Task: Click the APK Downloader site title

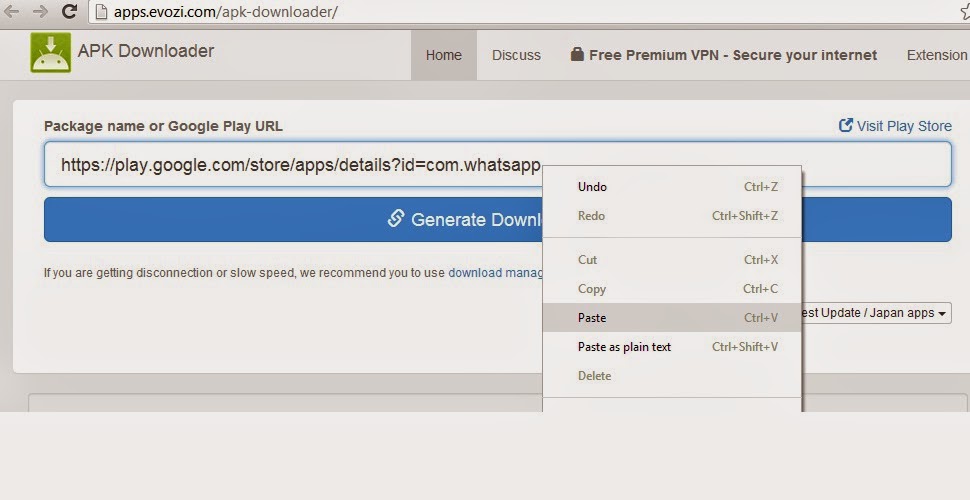Action: tap(146, 51)
